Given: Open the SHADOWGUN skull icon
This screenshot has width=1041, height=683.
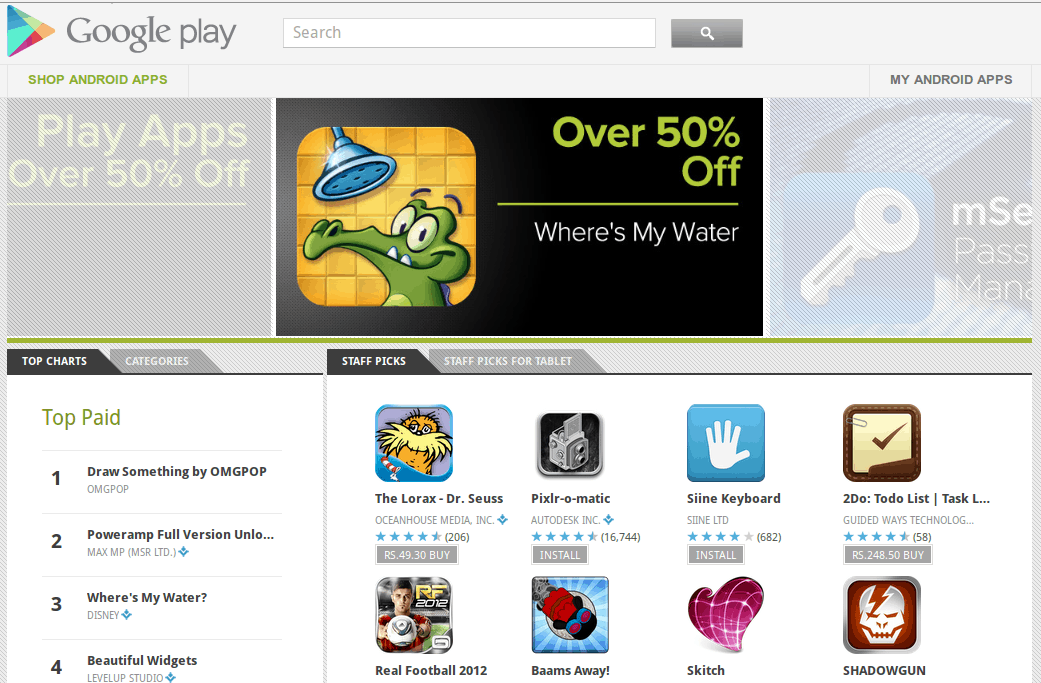Looking at the screenshot, I should point(882,615).
